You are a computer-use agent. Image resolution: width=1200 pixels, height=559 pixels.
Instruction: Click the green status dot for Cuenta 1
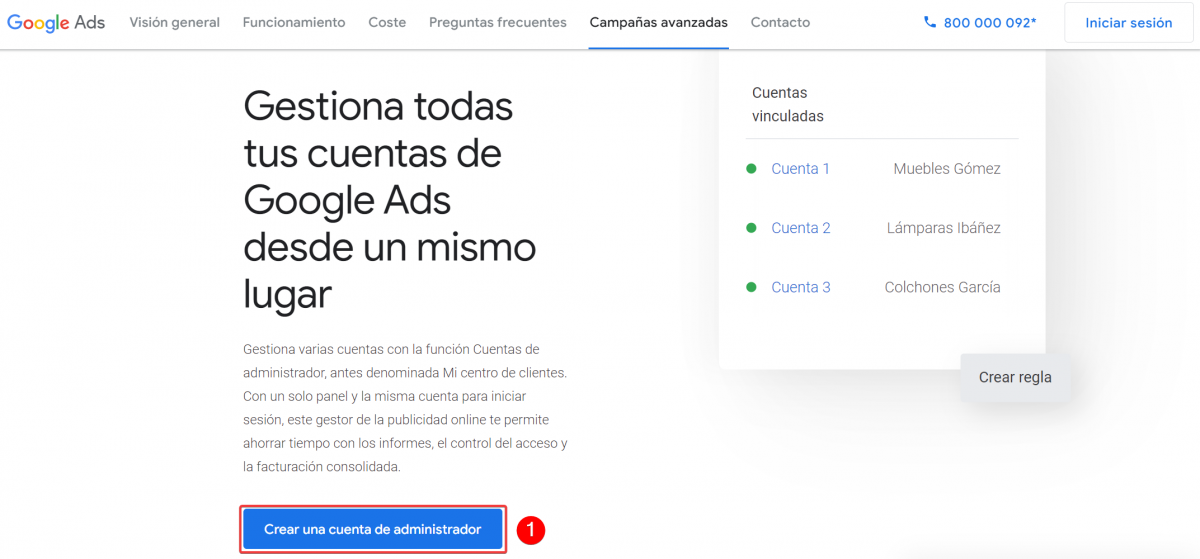click(751, 169)
